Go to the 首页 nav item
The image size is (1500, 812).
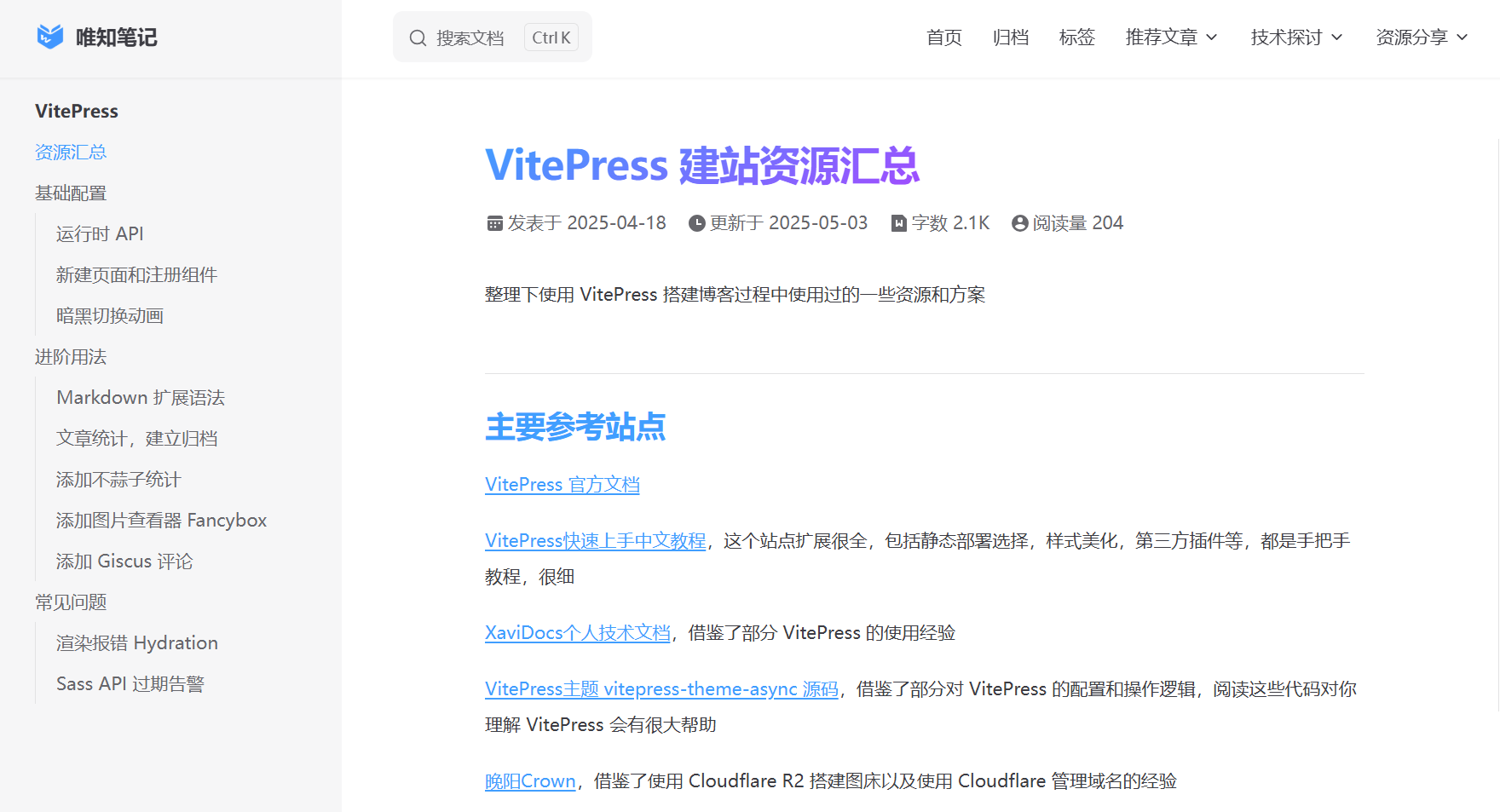[943, 37]
